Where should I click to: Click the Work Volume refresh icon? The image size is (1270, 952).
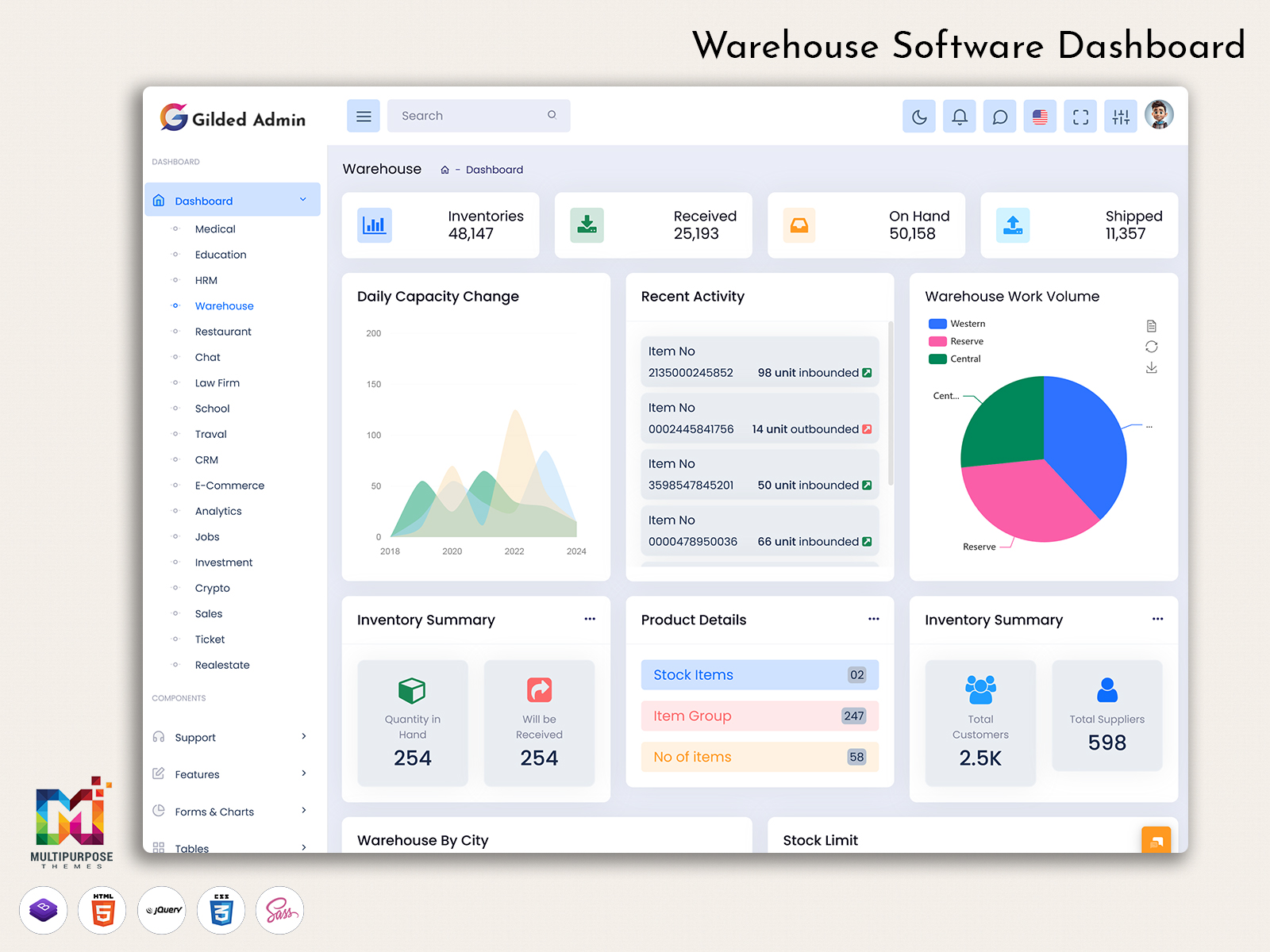(1152, 347)
